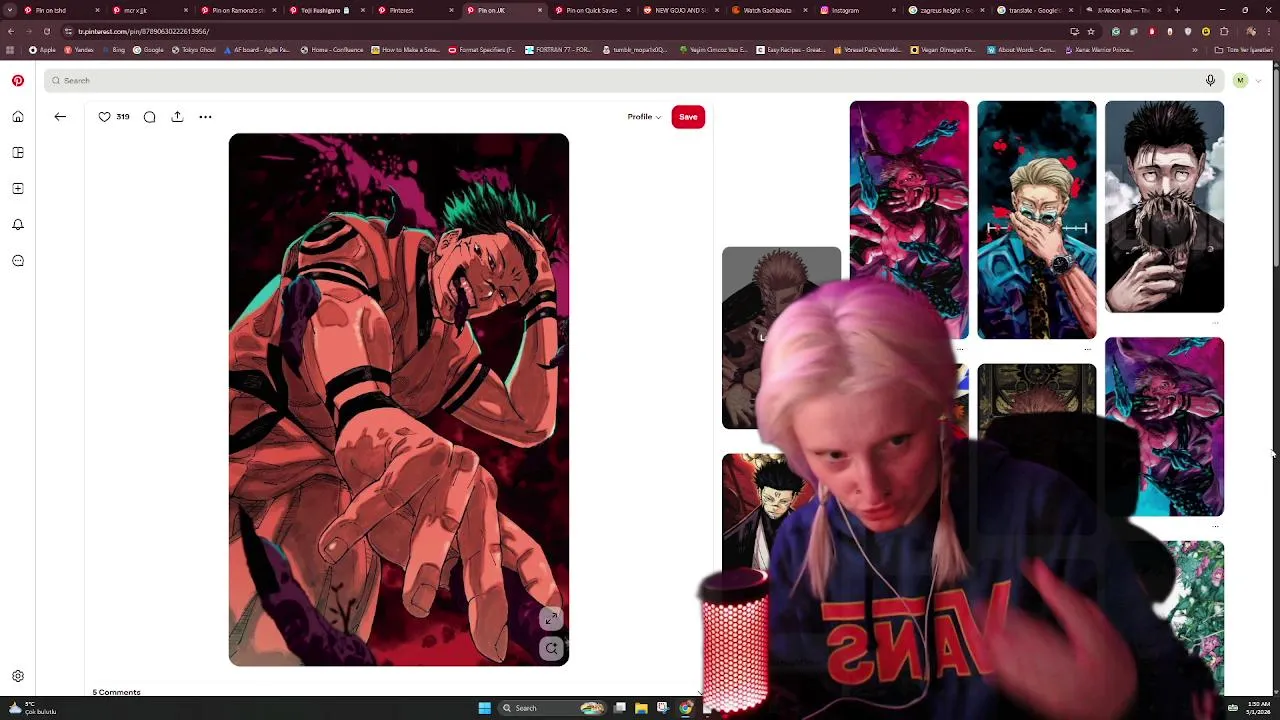
Task: Expand account options chevron beside avatar
Action: click(1258, 80)
